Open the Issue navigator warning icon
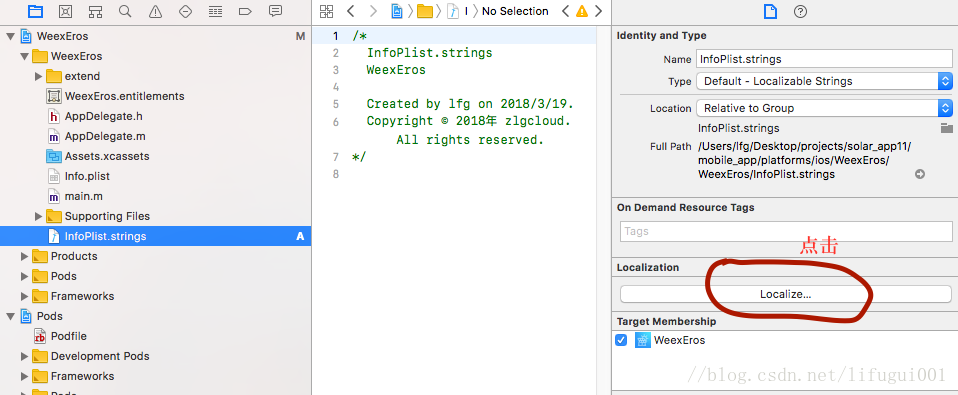 (156, 11)
